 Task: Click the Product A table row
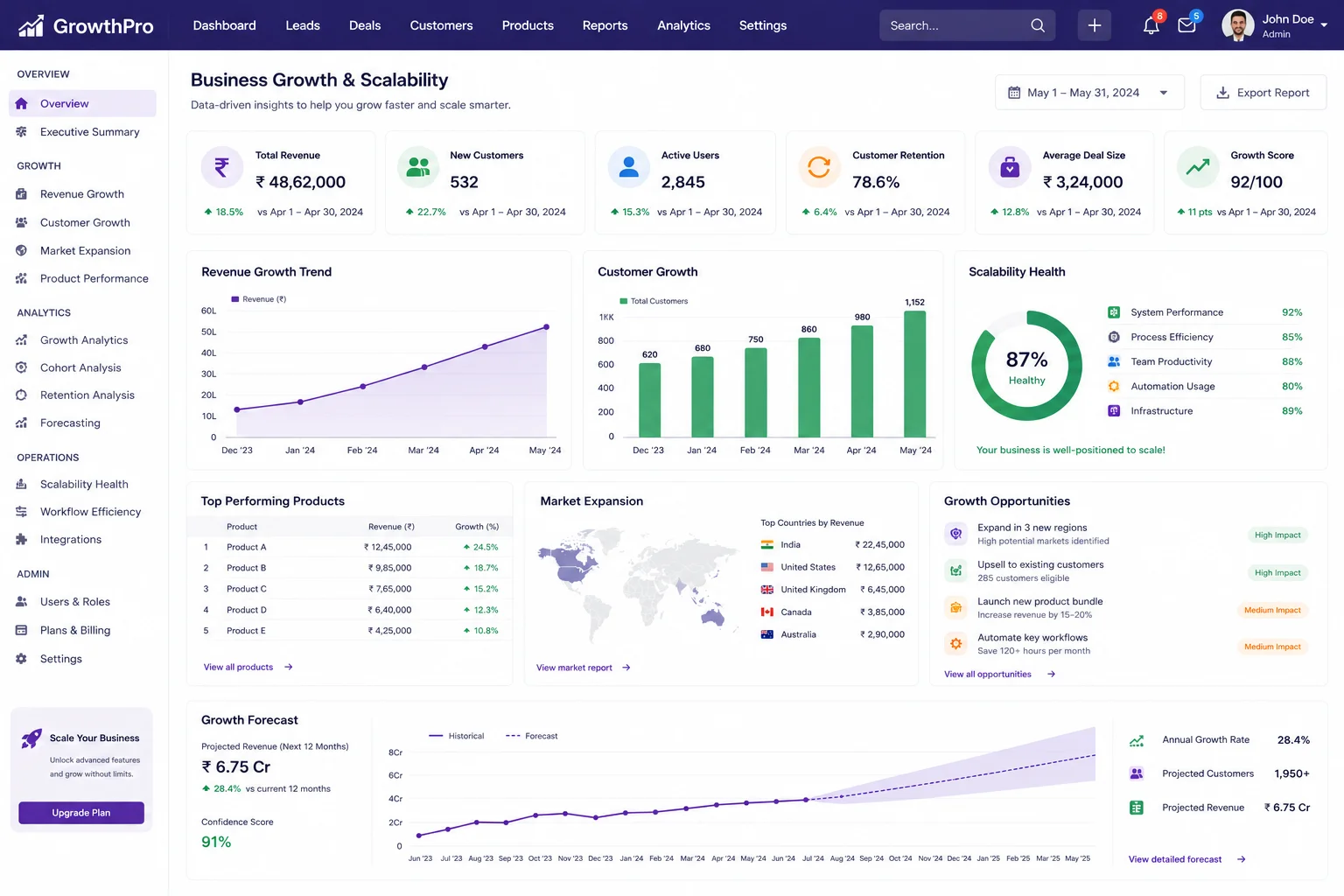click(x=350, y=547)
